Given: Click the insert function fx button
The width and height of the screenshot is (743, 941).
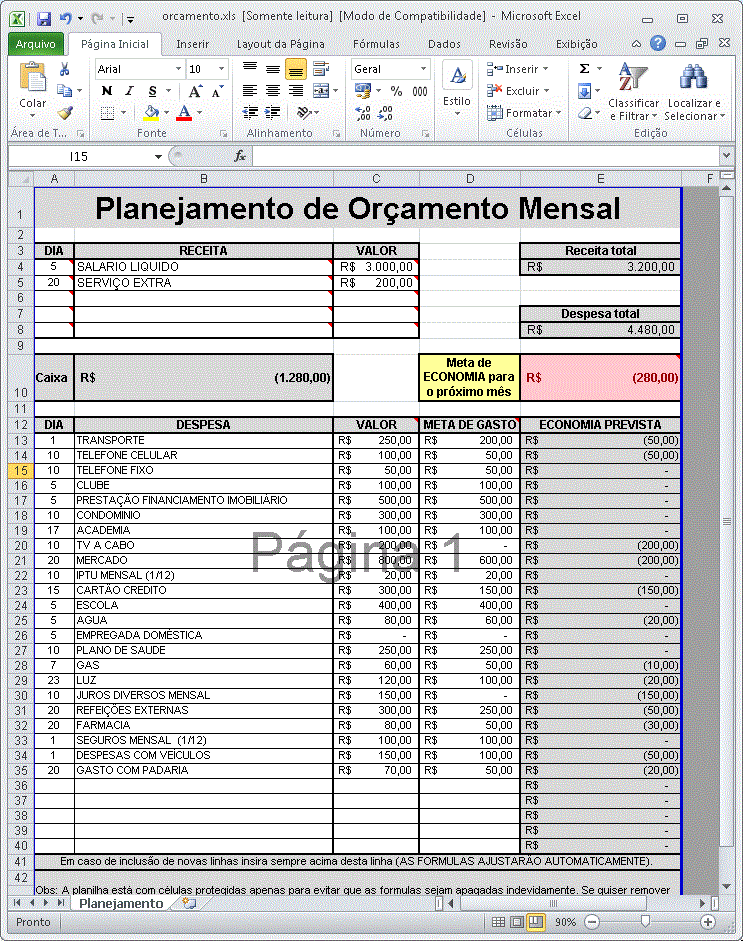Looking at the screenshot, I should coord(240,157).
